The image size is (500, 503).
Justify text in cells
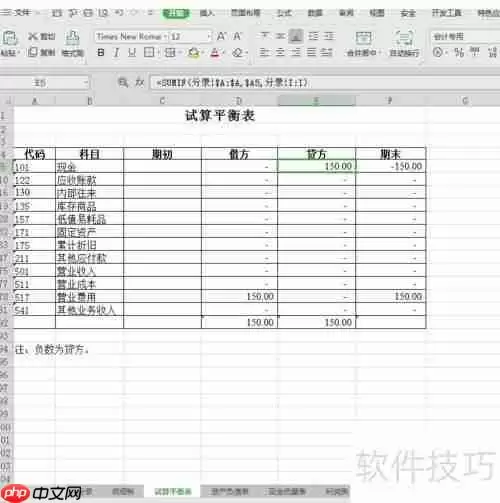pos(312,52)
